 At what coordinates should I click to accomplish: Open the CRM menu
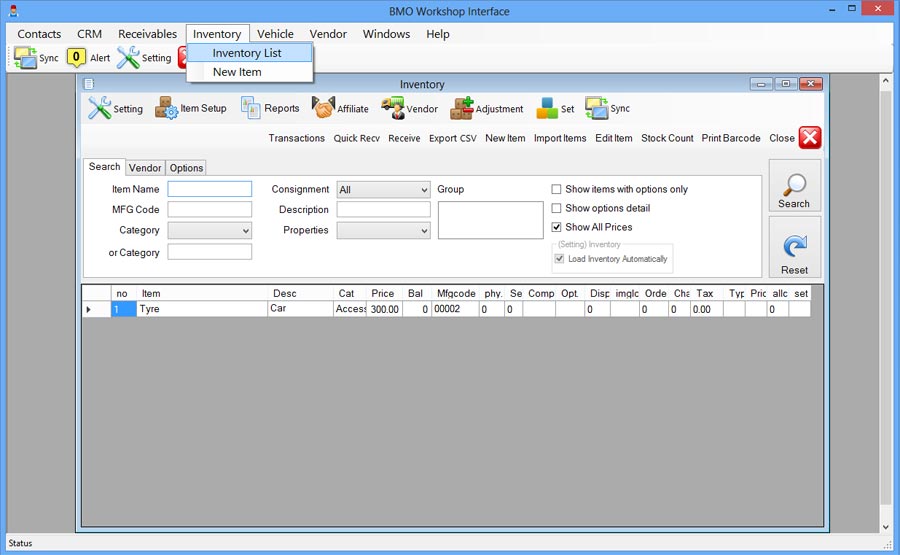coord(90,34)
